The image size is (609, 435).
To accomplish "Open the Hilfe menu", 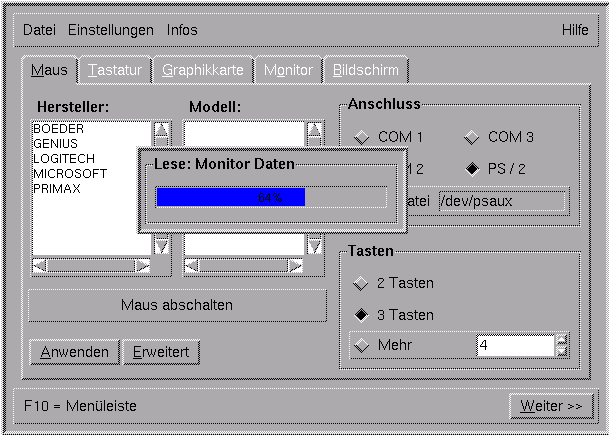I will (x=574, y=30).
